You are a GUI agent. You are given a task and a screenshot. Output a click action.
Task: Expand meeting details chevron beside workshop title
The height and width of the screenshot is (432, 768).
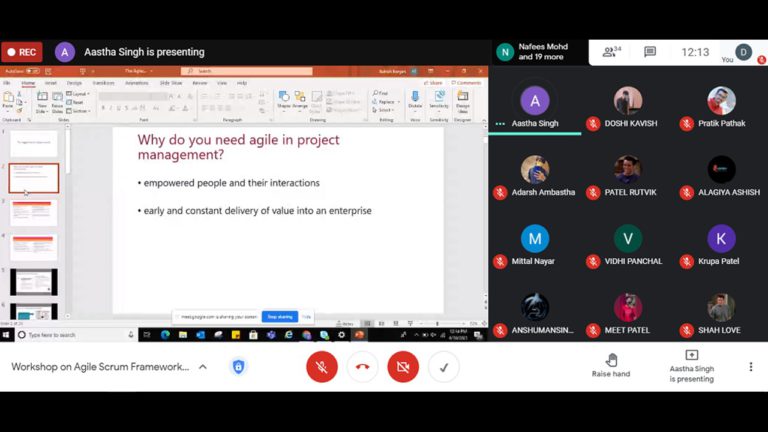(203, 367)
